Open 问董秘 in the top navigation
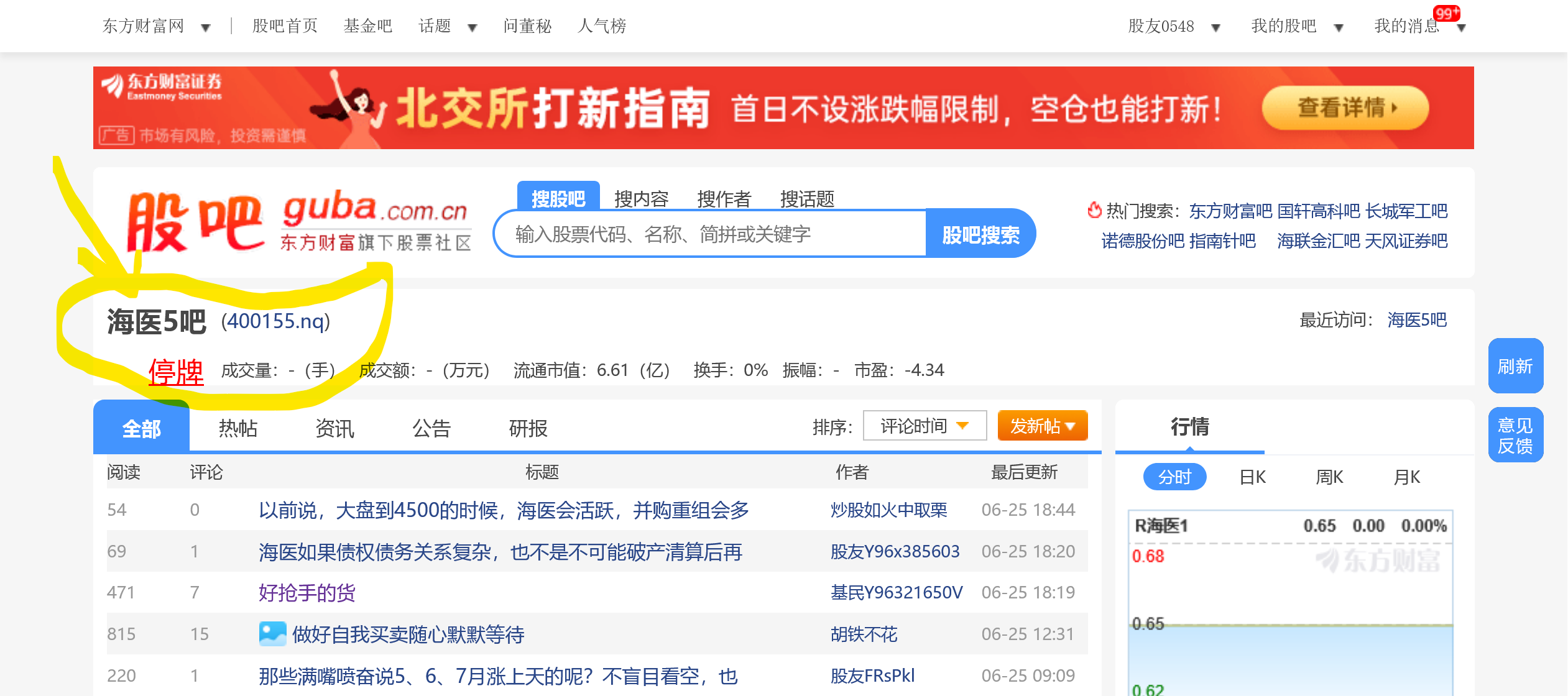The height and width of the screenshot is (696, 1568). pos(527,26)
